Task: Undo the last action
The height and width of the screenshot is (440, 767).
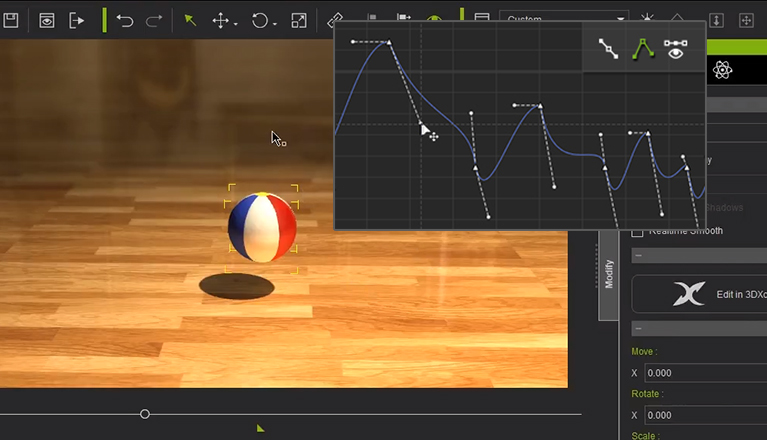Action: (x=125, y=21)
